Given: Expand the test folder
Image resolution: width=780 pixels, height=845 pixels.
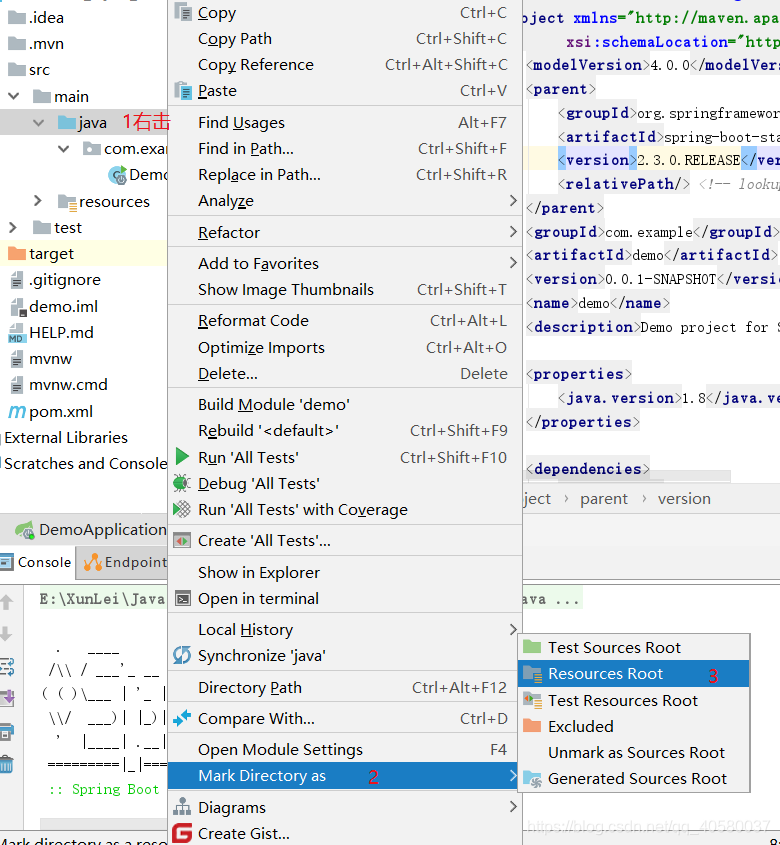Looking at the screenshot, I should 12,227.
